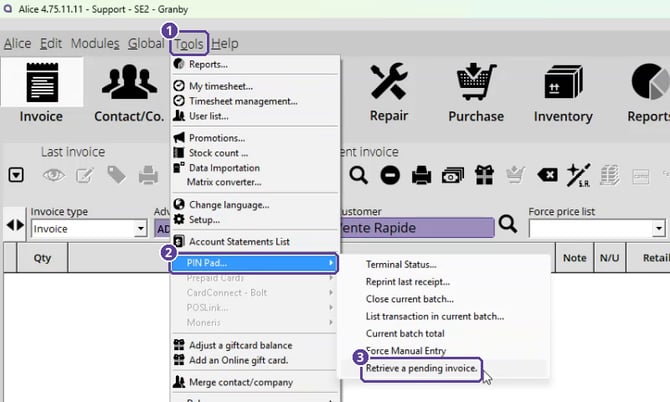This screenshot has height=402, width=670.
Task: Click the Note column header
Action: pyautogui.click(x=574, y=258)
